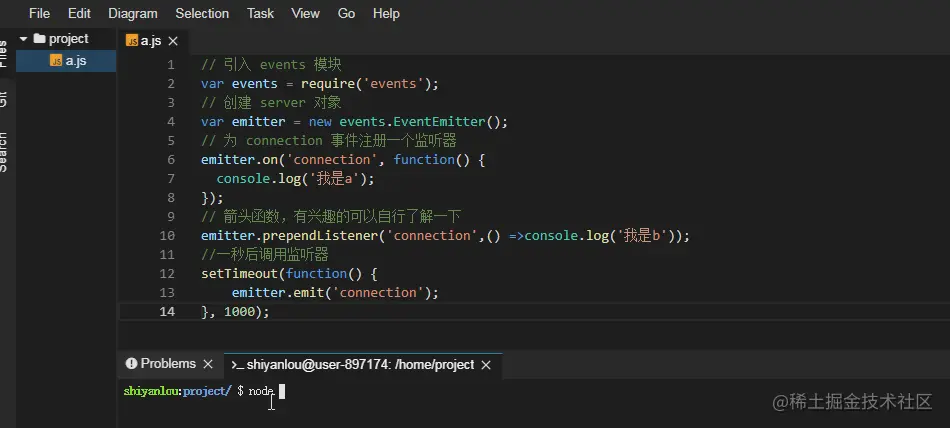This screenshot has height=428, width=950.
Task: Open the Files sidebar panel
Action: (3, 54)
